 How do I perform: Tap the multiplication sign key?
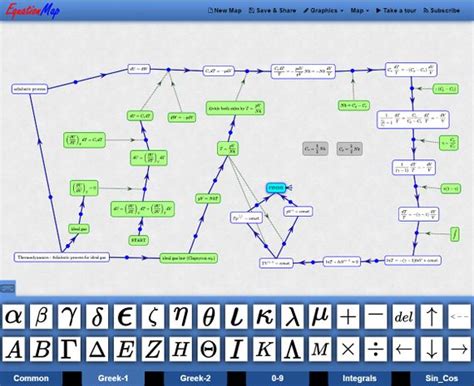pyautogui.click(x=348, y=349)
